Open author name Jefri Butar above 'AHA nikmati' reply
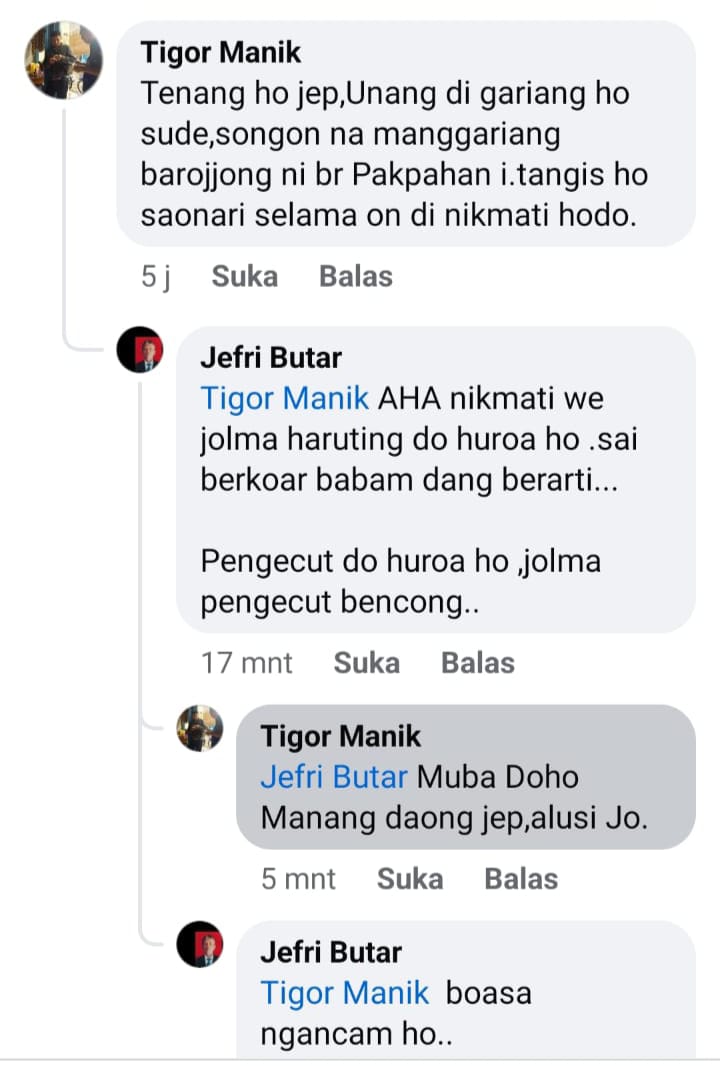This screenshot has height=1066, width=720. point(271,358)
